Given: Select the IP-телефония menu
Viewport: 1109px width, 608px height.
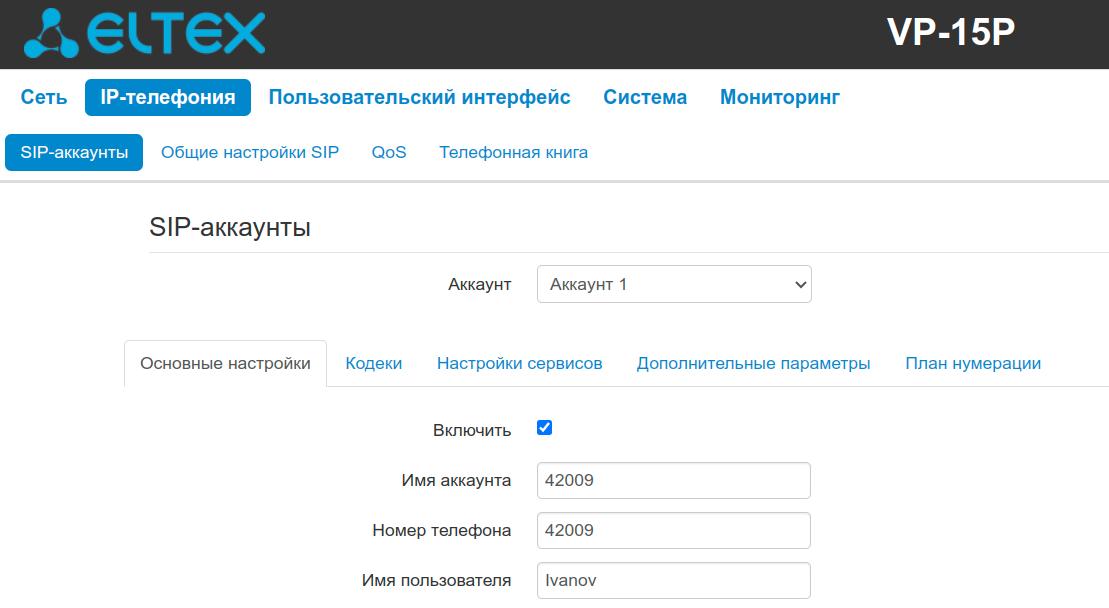Looking at the screenshot, I should click(x=168, y=97).
